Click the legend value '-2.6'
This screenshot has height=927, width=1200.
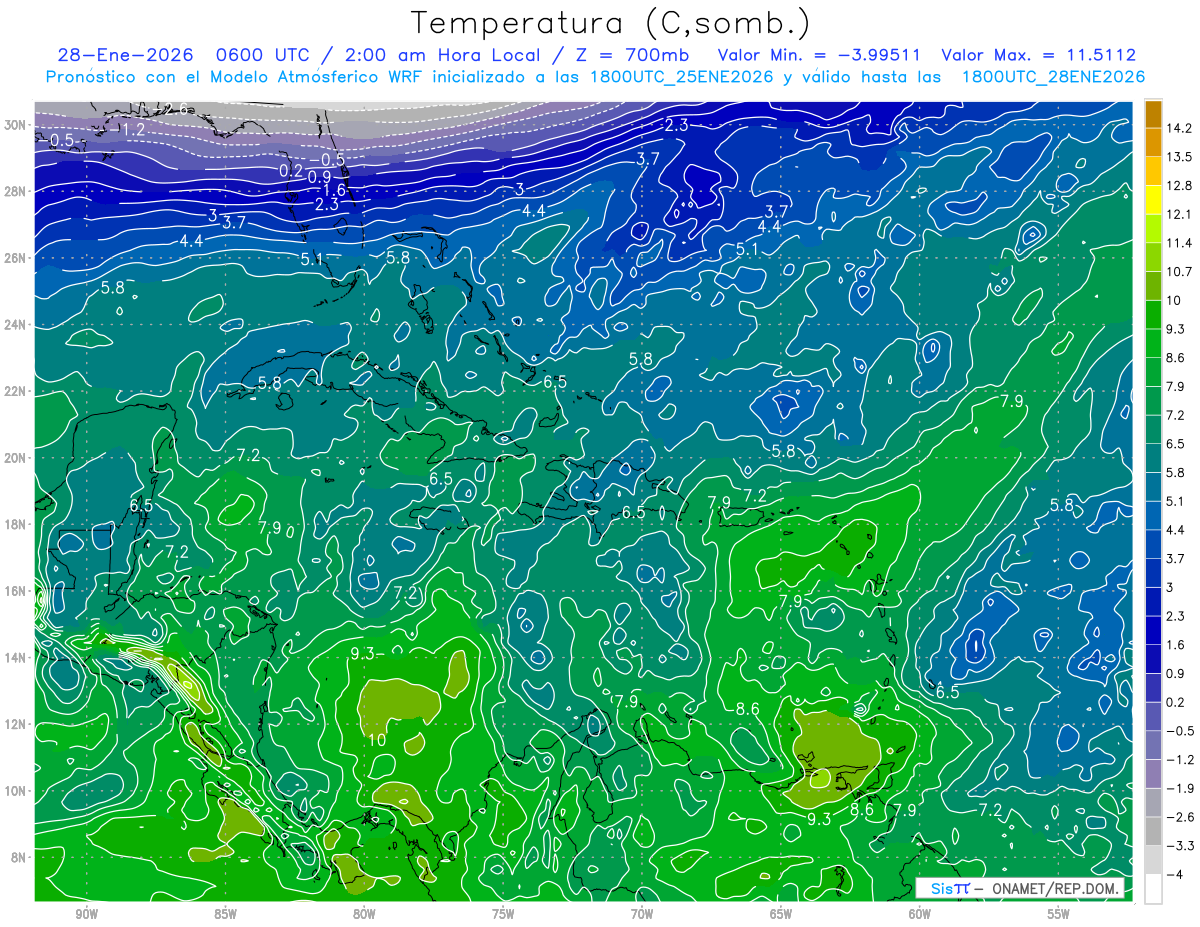click(x=1180, y=817)
